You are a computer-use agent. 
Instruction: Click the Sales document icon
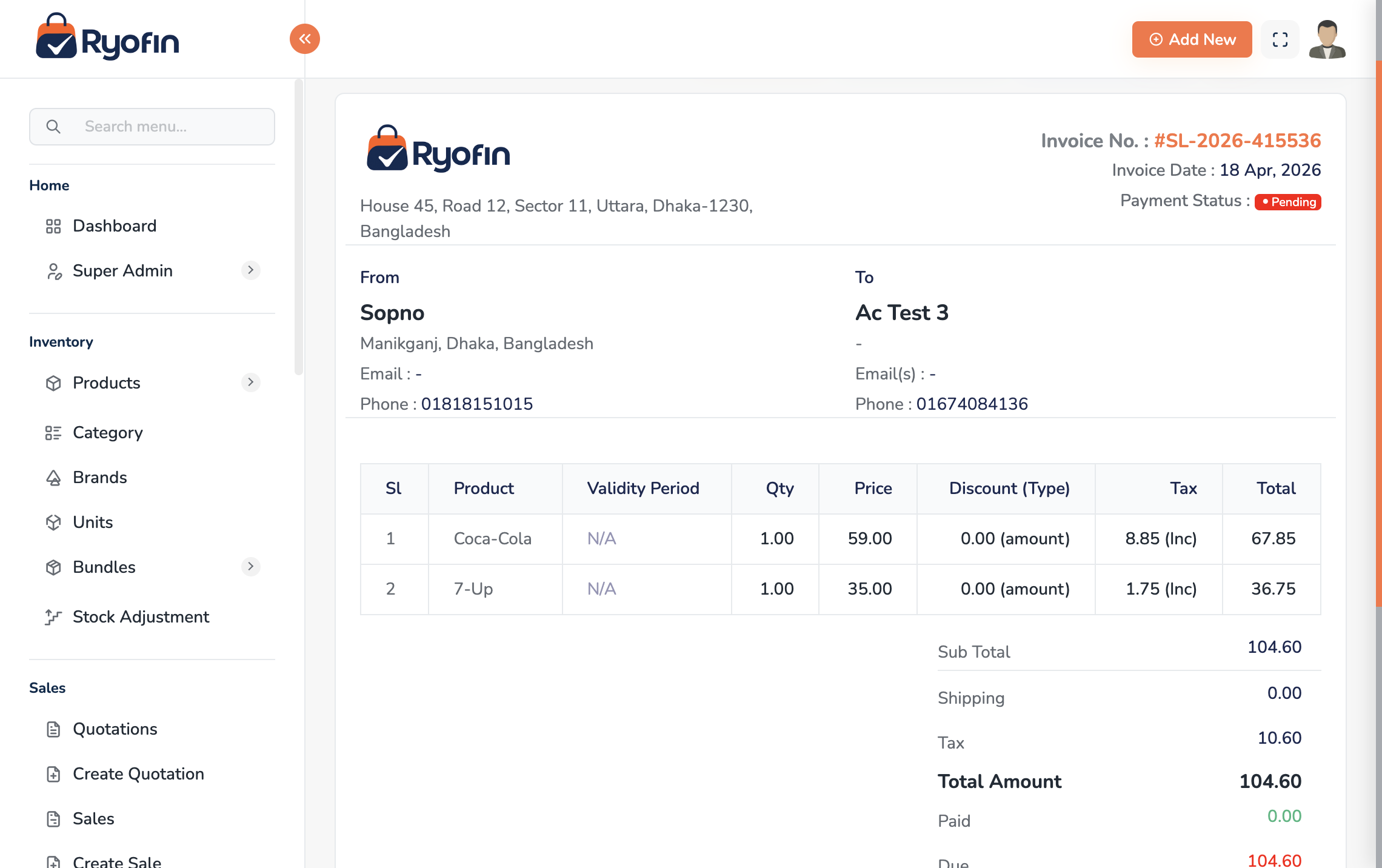point(53,819)
